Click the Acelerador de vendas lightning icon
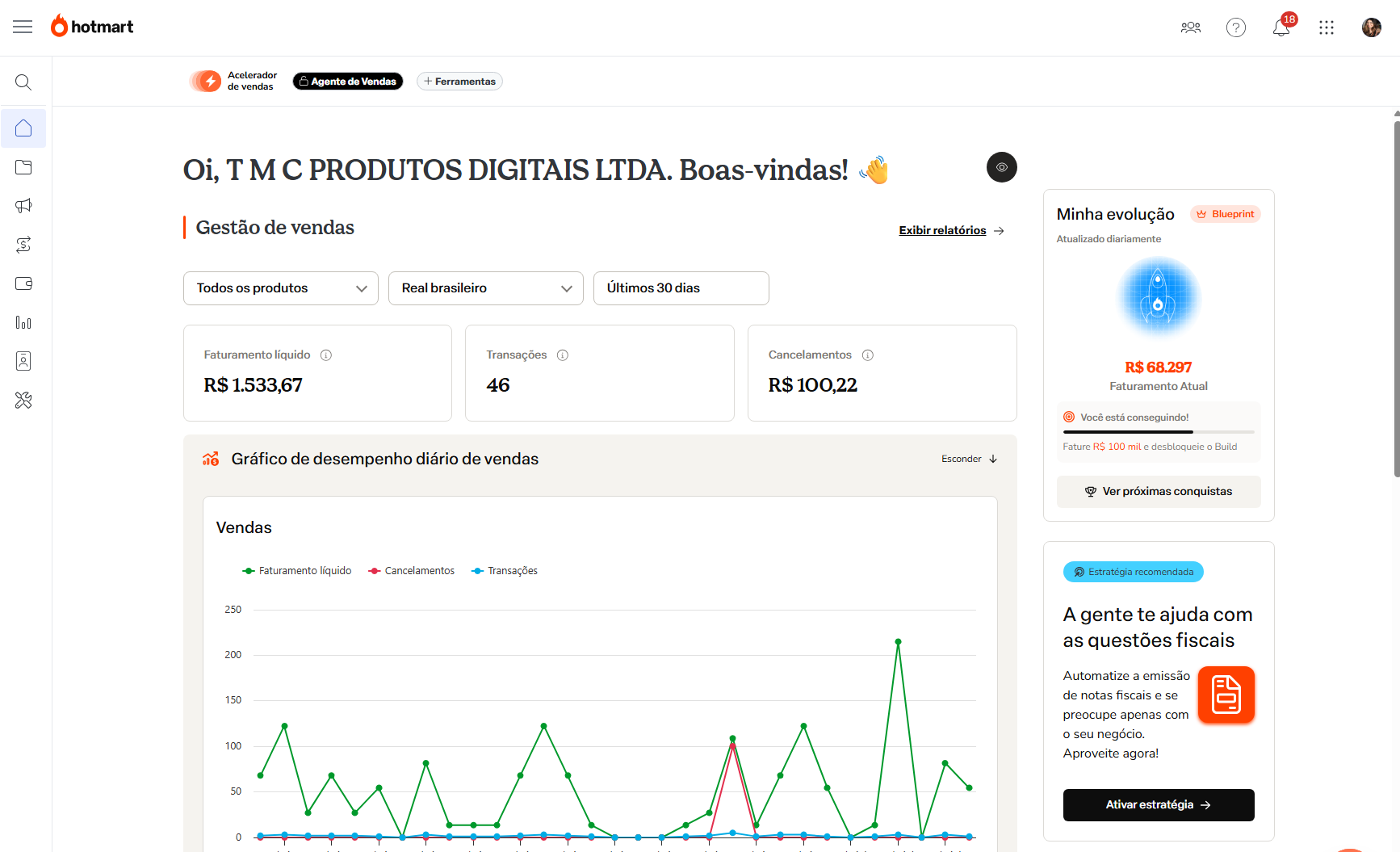 tap(206, 81)
